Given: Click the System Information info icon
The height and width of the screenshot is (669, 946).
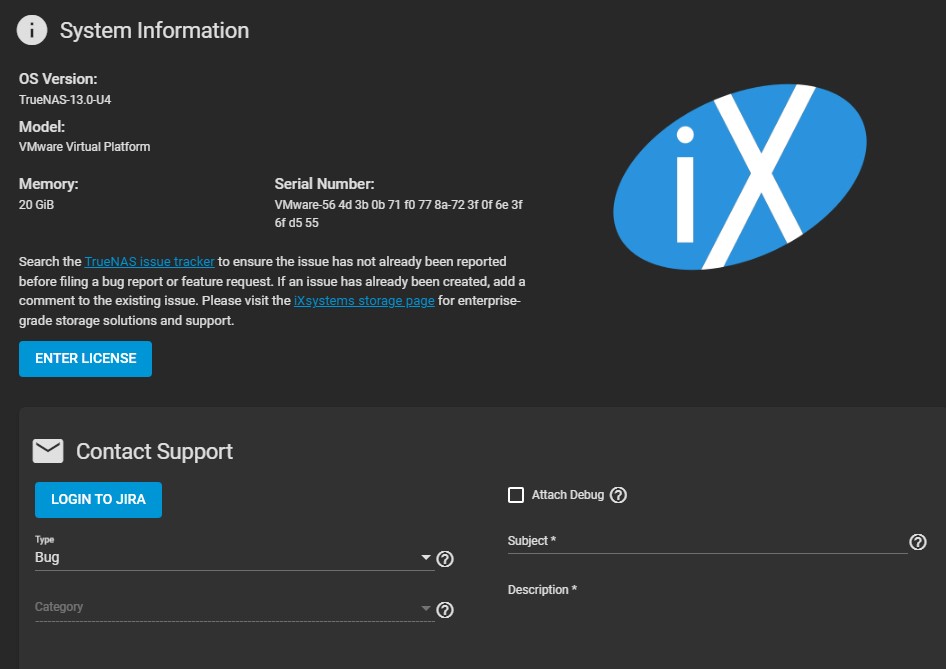Looking at the screenshot, I should tap(32, 30).
